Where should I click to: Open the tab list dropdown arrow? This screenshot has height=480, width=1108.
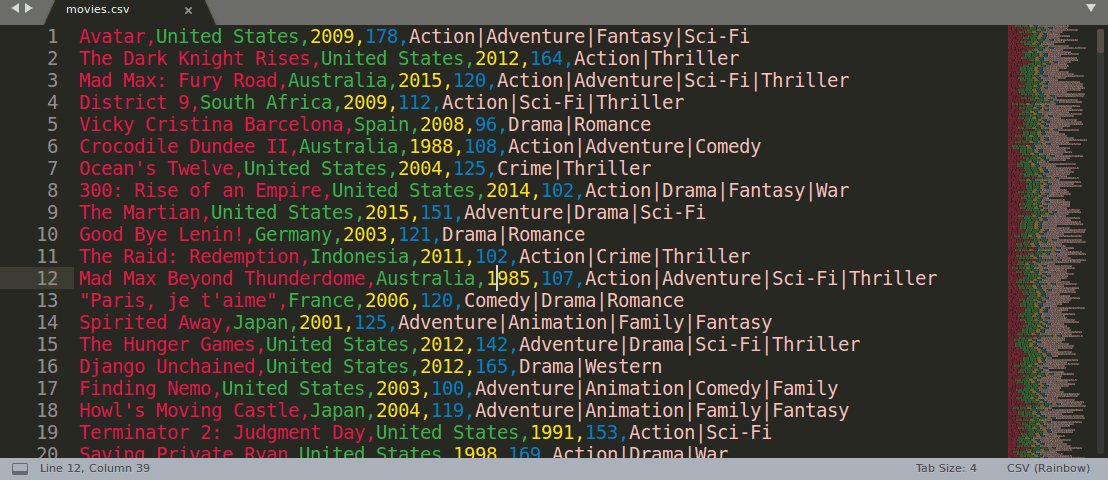click(1090, 8)
